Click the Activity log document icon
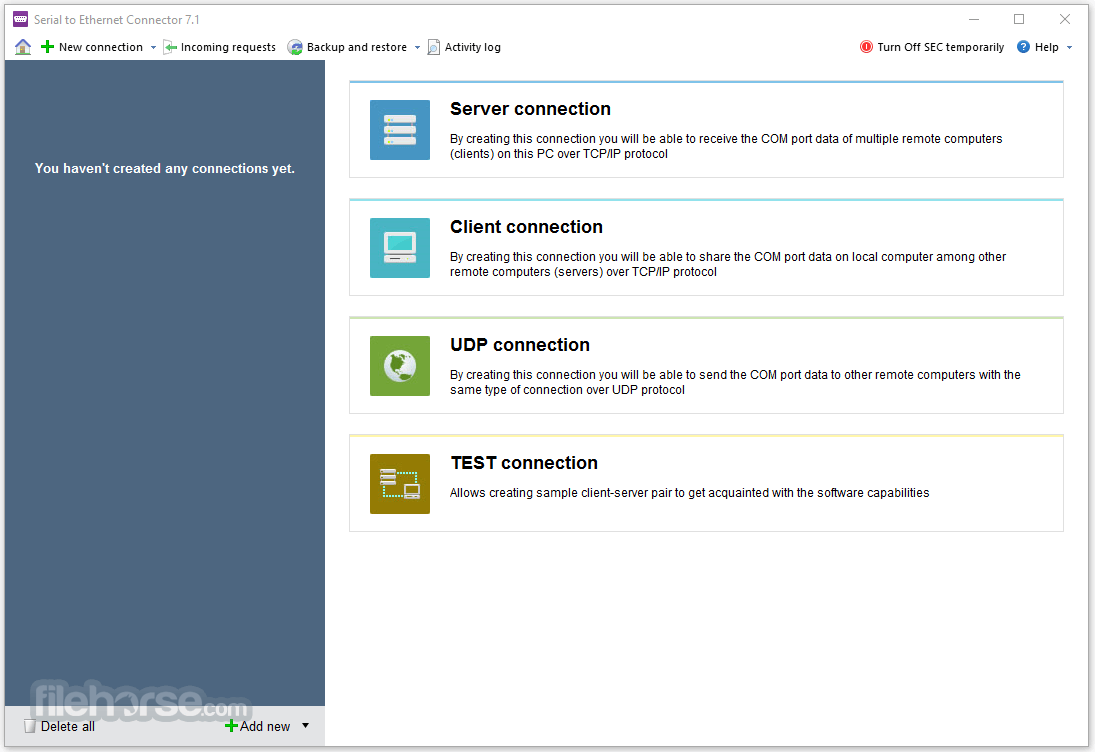 point(434,47)
